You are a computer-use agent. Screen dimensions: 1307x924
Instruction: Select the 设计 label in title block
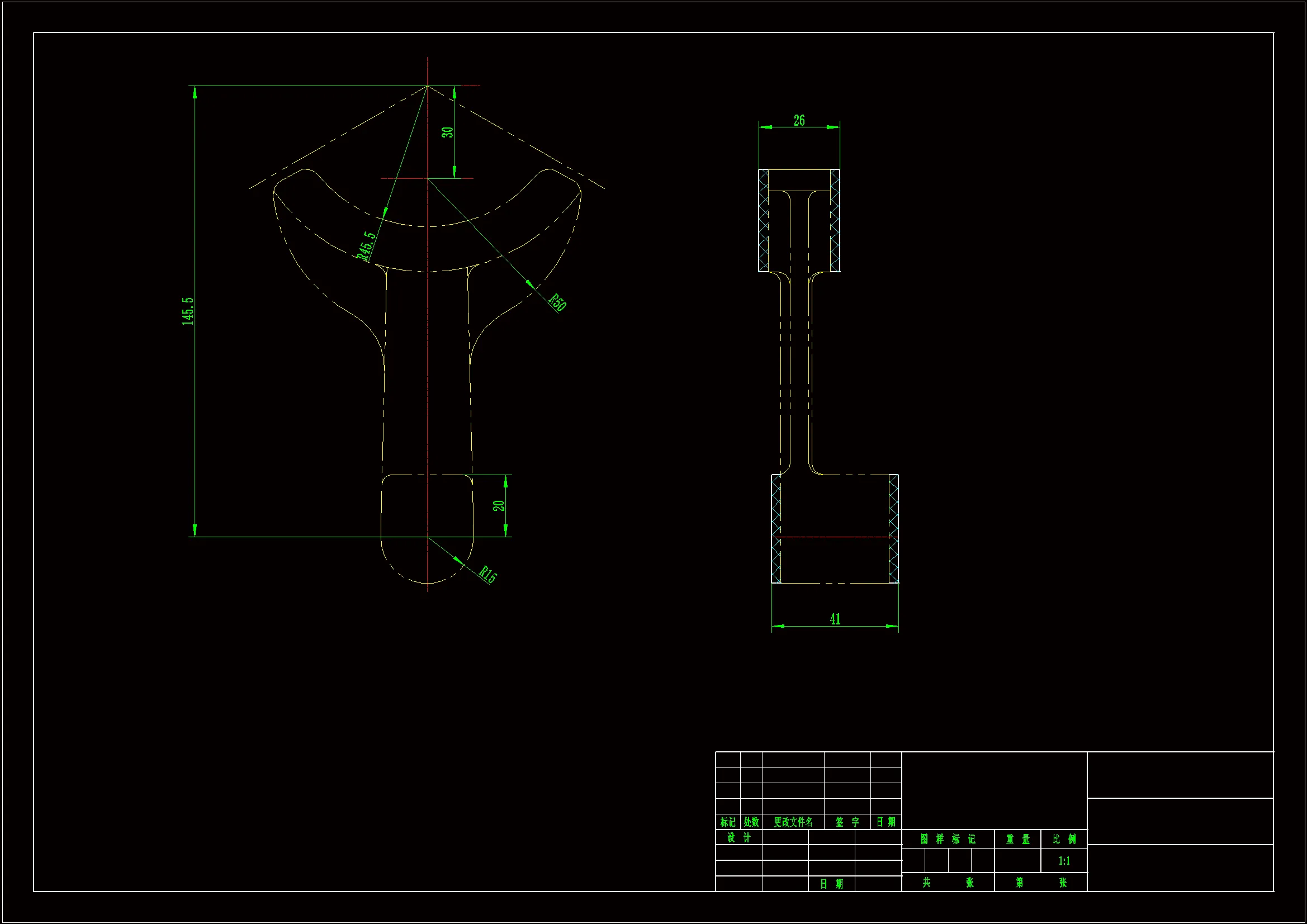(x=738, y=837)
